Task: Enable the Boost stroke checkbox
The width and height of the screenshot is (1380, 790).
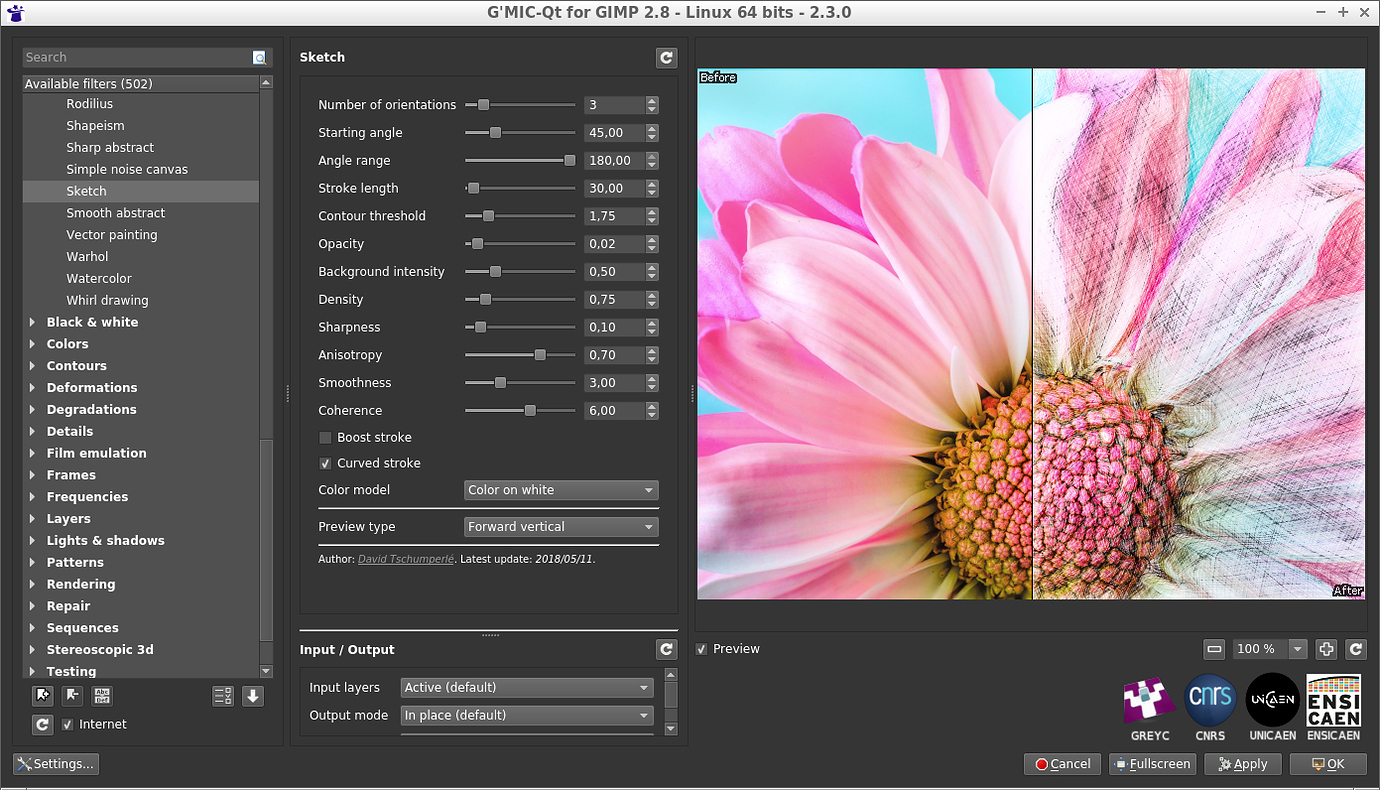Action: pyautogui.click(x=325, y=437)
